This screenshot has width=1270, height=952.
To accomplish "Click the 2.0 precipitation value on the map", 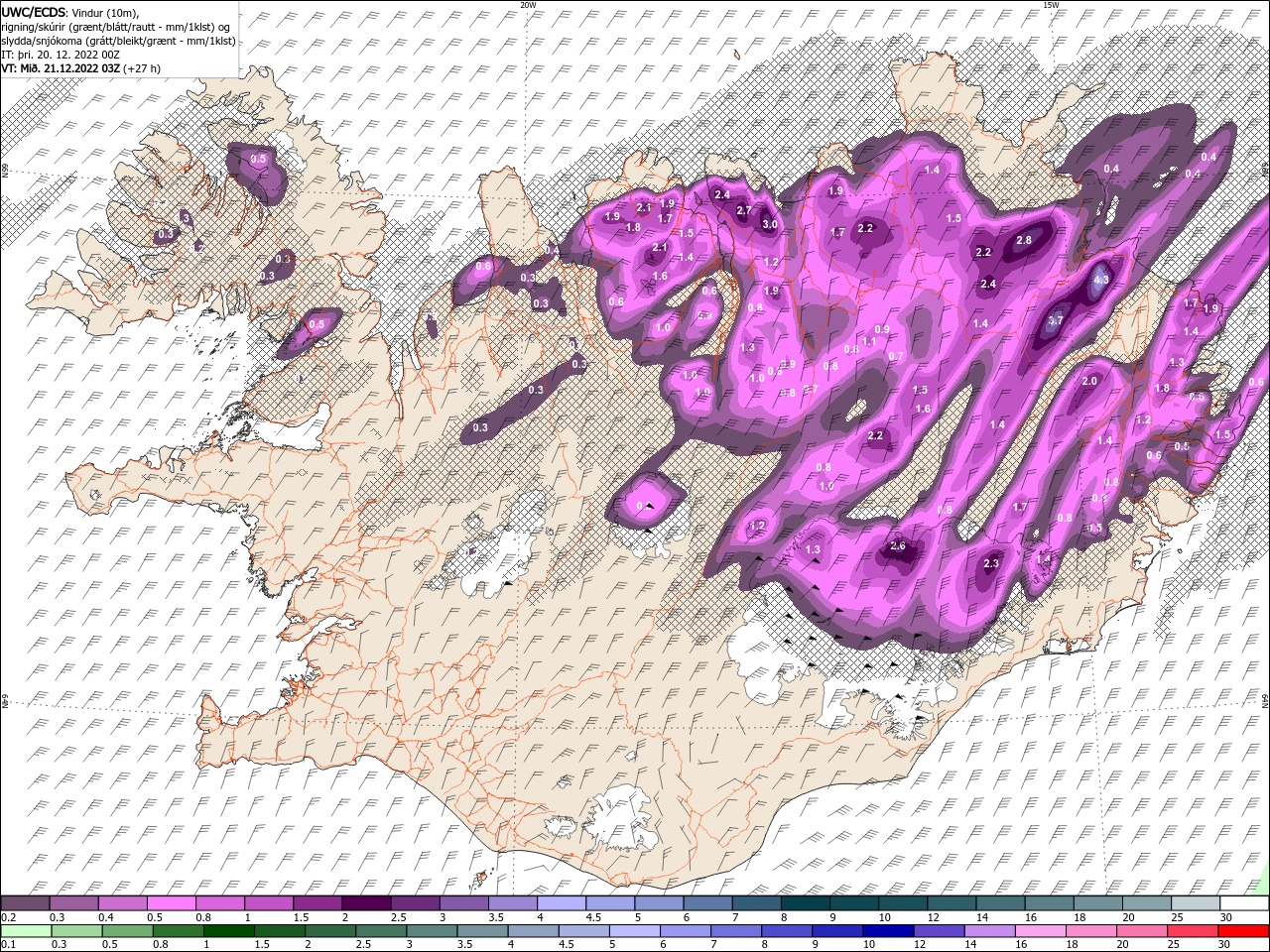I will tap(1089, 381).
